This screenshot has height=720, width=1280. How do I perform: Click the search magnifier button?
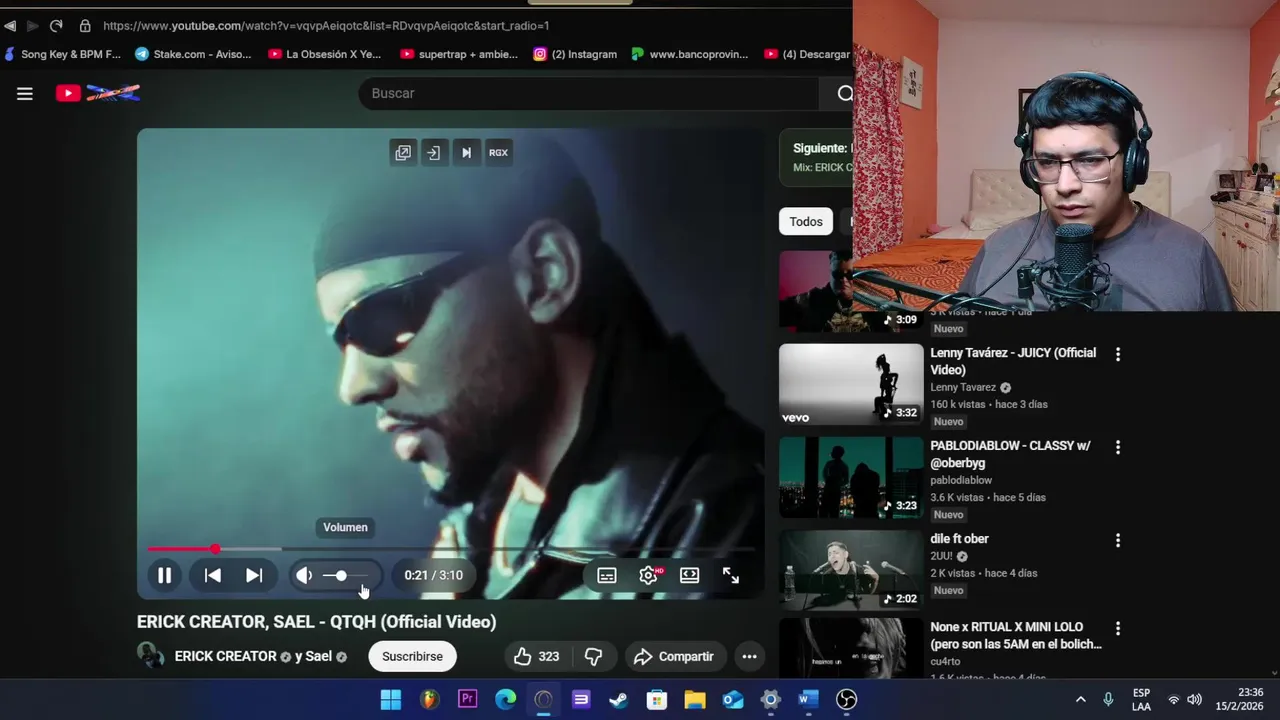846,93
